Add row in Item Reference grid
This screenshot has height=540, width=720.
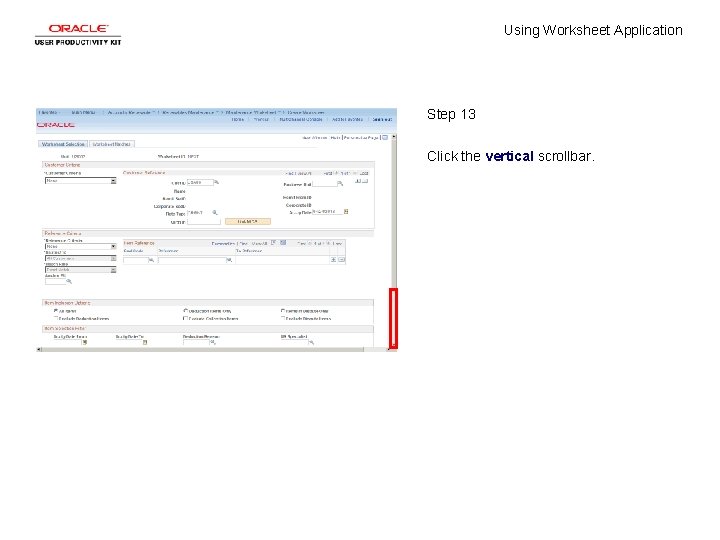[334, 260]
